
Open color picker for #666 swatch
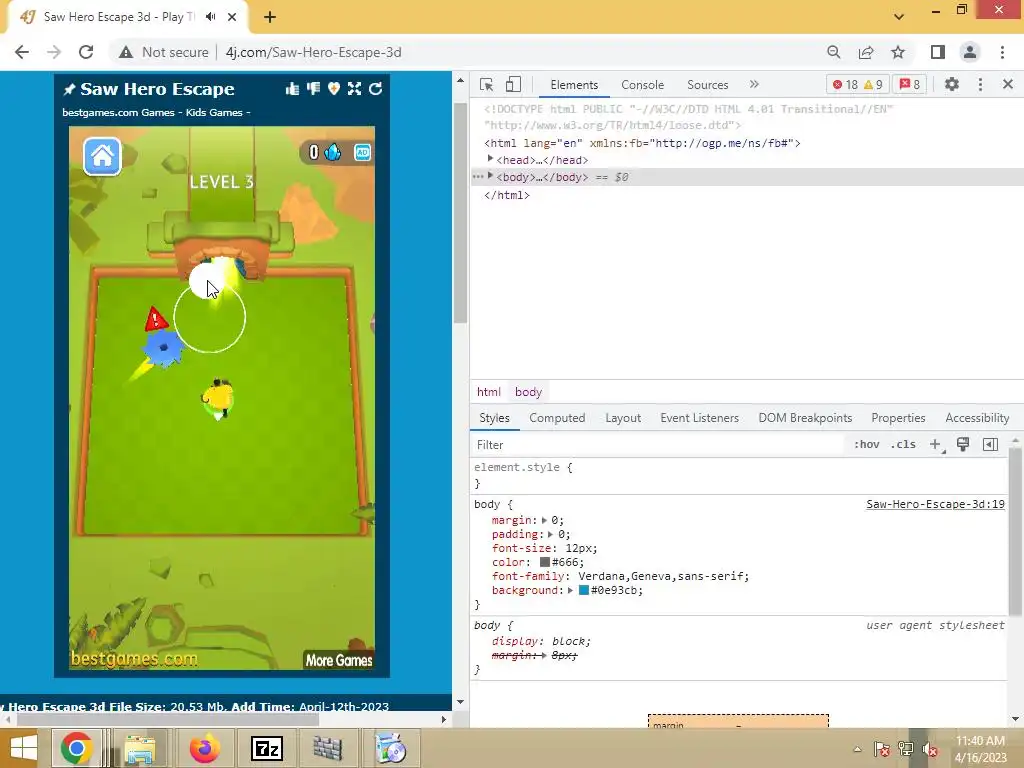coord(545,562)
